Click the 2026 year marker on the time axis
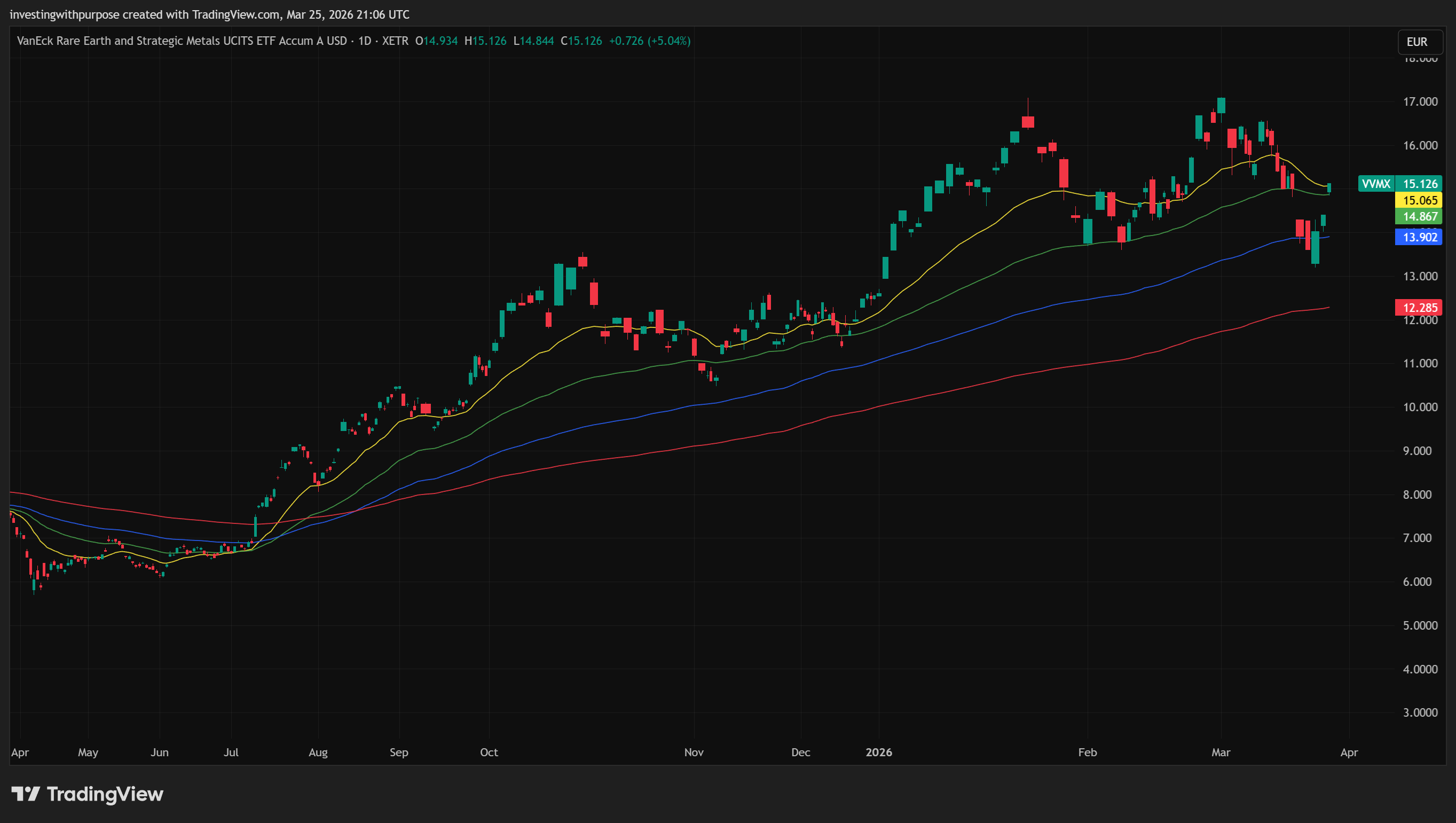1456x823 pixels. click(878, 753)
